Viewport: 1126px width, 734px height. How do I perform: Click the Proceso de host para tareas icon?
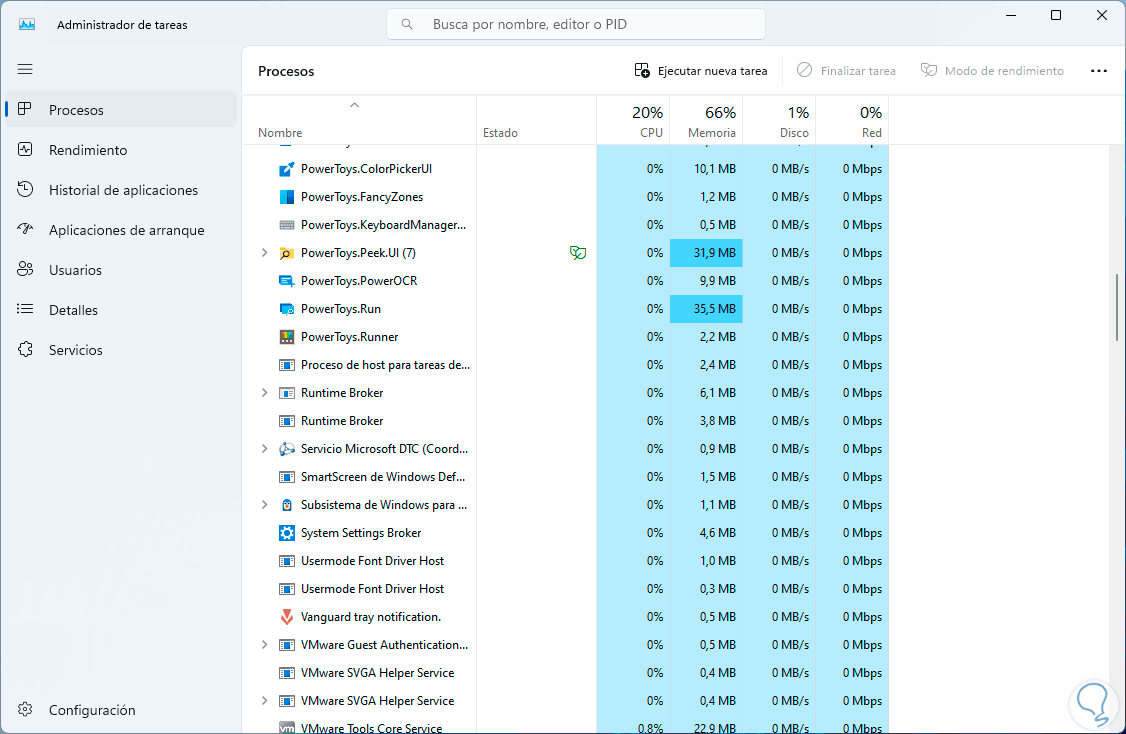[287, 365]
